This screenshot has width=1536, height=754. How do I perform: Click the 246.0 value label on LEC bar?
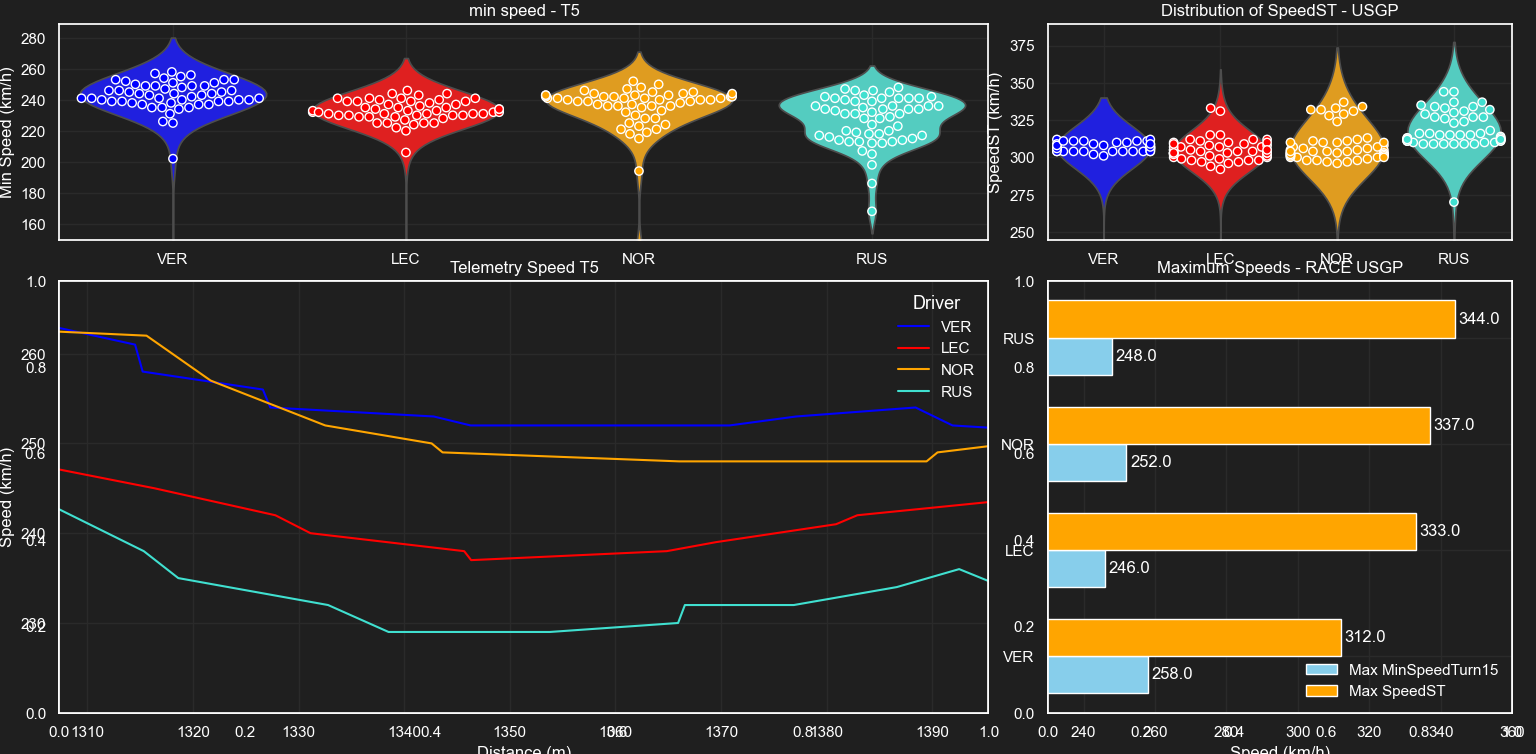click(1130, 568)
